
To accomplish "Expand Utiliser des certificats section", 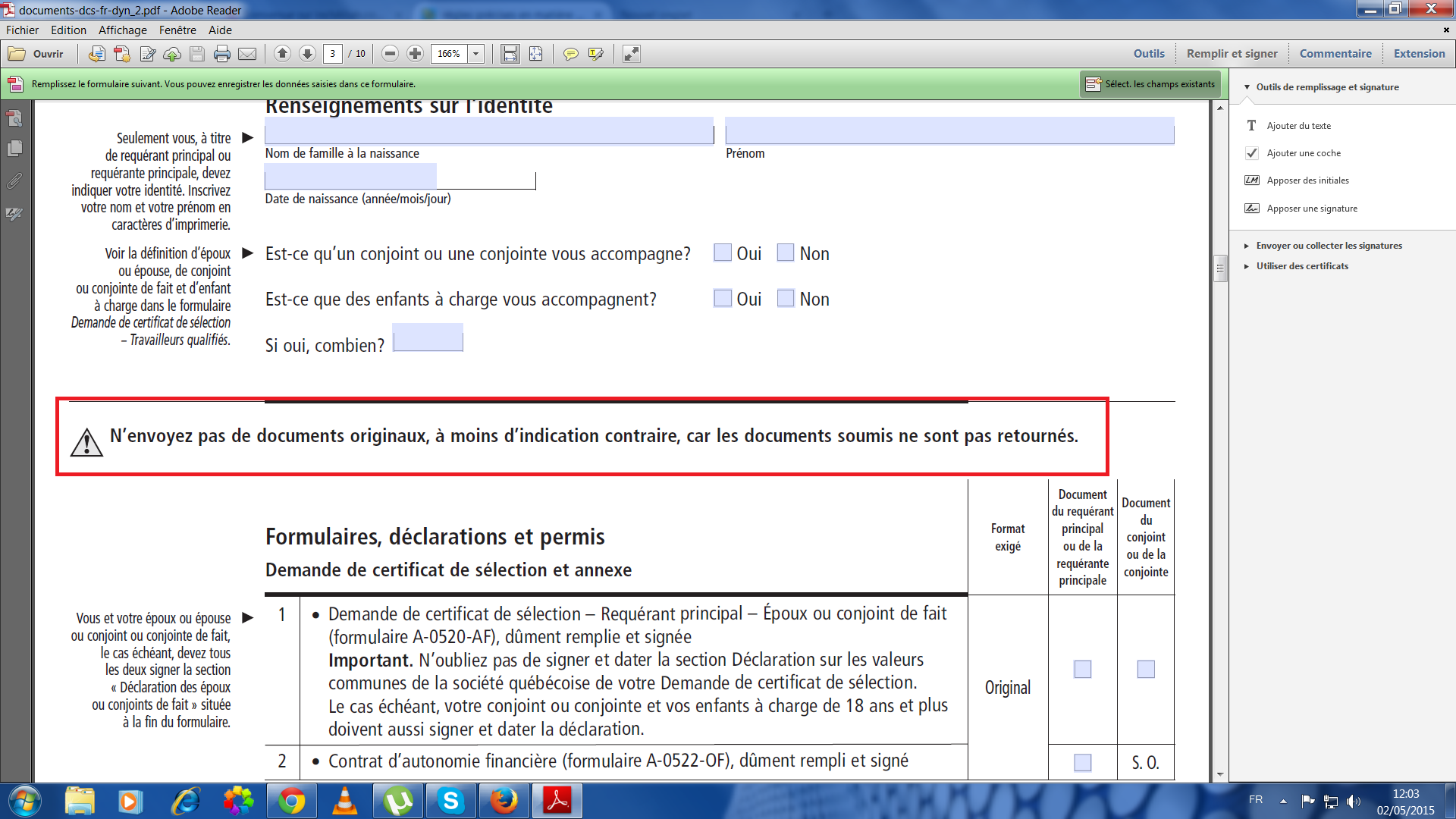I will (1301, 266).
